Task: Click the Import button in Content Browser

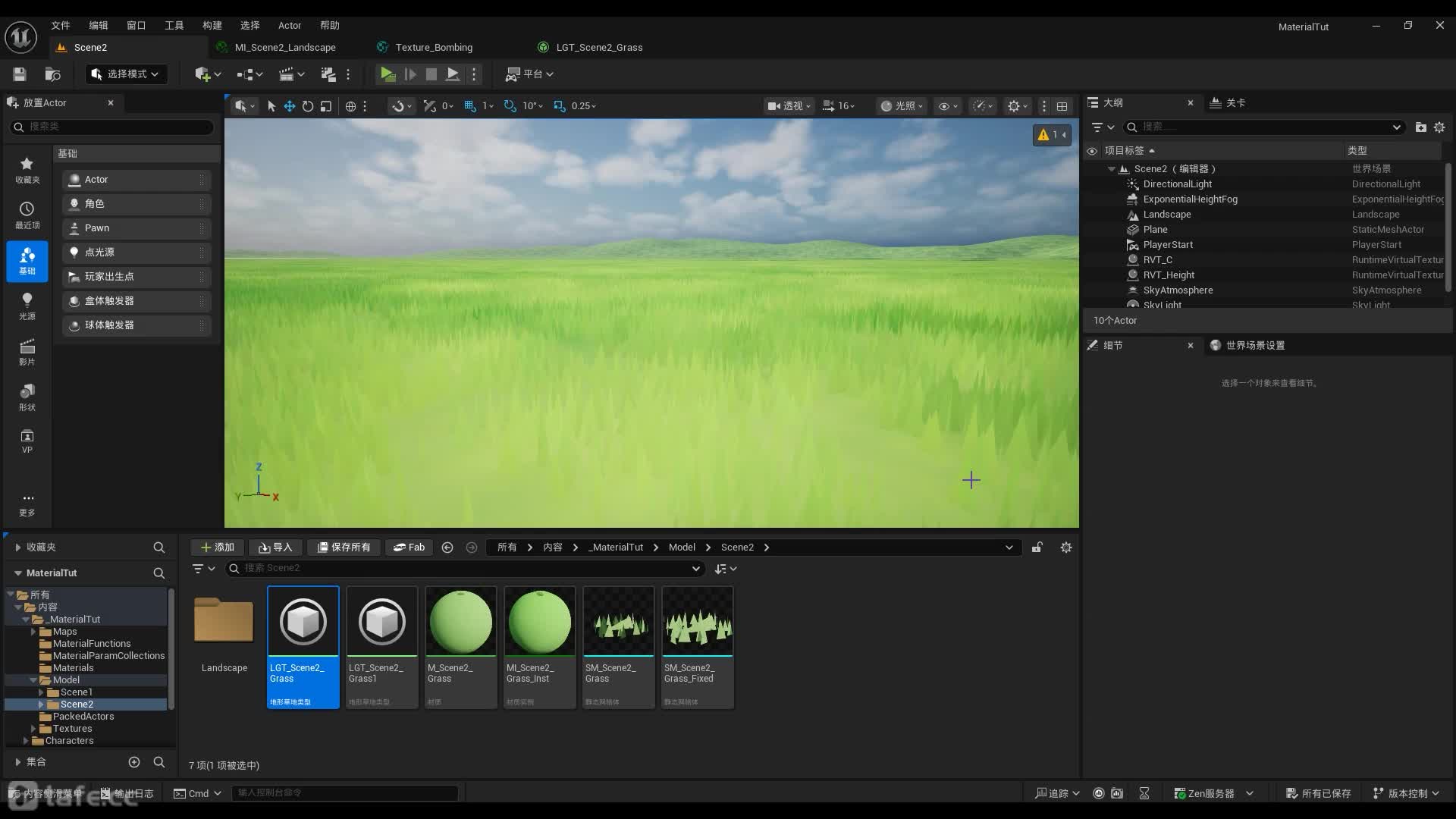Action: (x=275, y=548)
